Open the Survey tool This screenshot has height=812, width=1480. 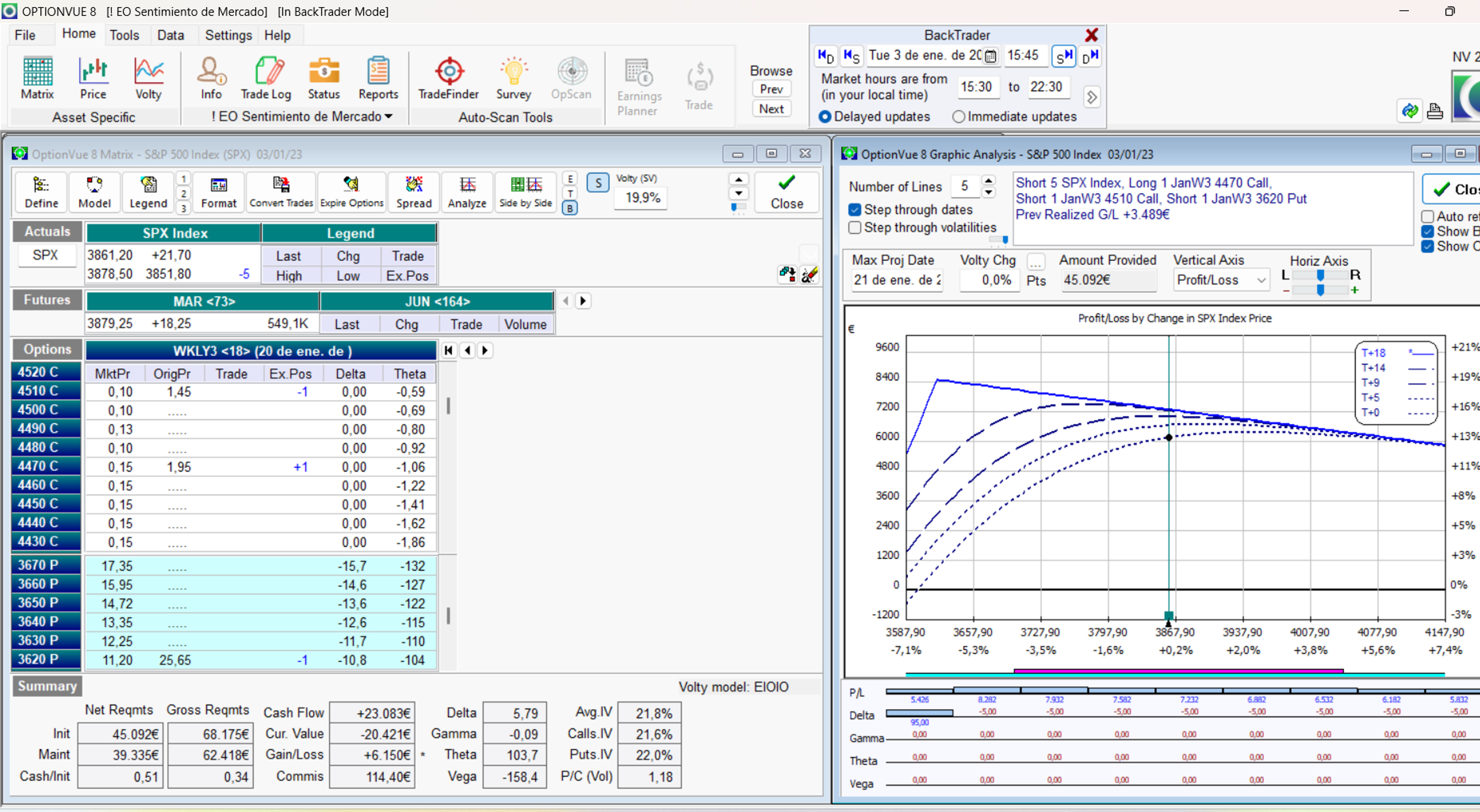[513, 78]
